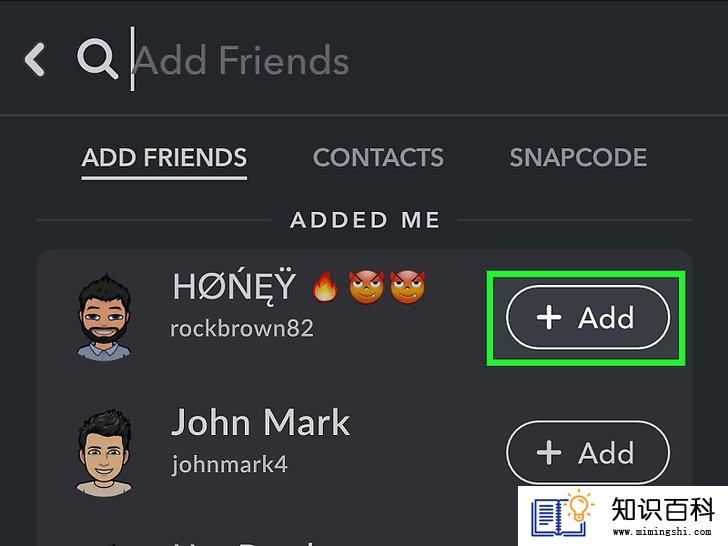Switch to the ADD FRIENDS tab
Viewport: 728px width, 546px height.
(164, 158)
